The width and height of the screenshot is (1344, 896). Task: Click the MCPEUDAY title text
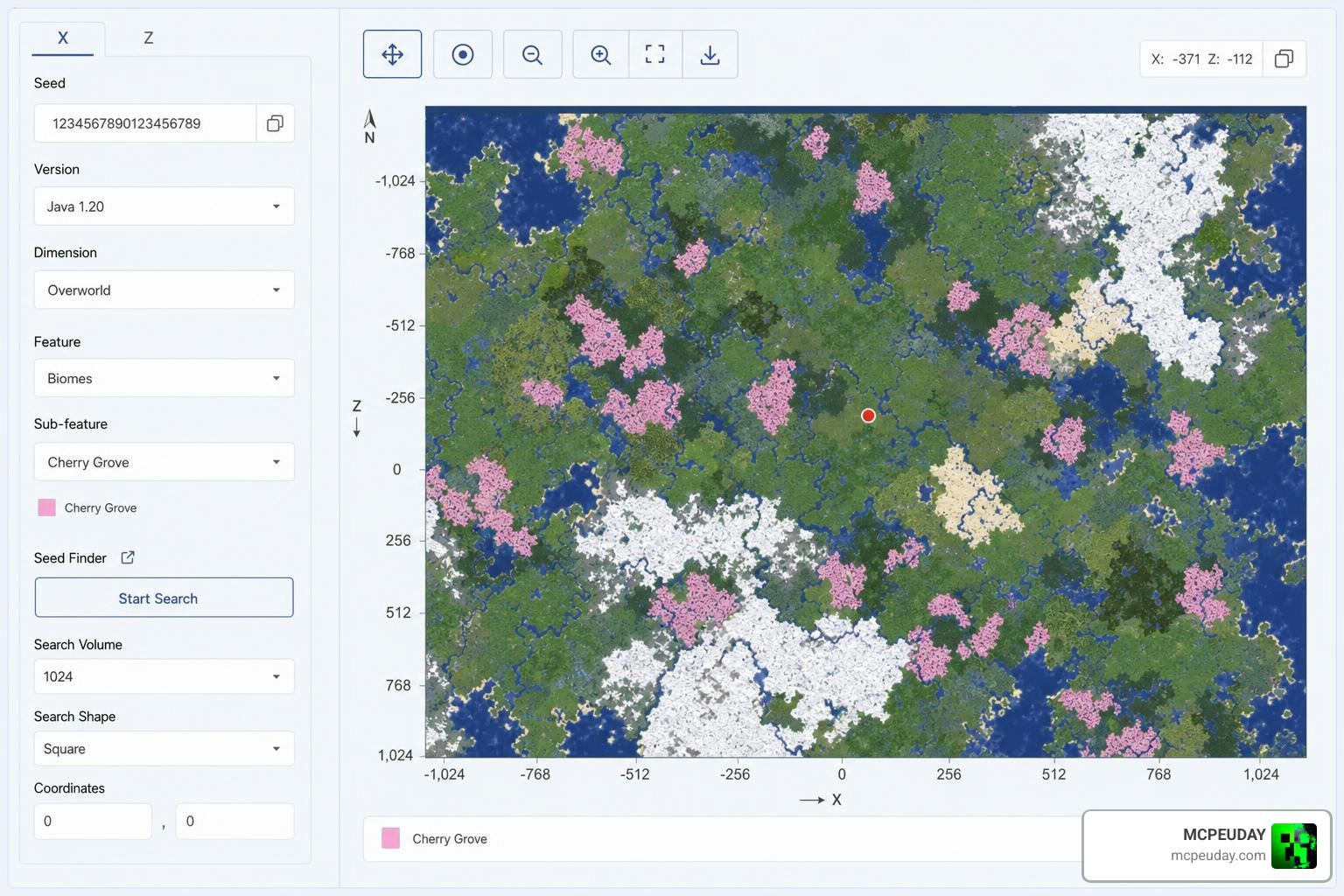click(x=1224, y=835)
